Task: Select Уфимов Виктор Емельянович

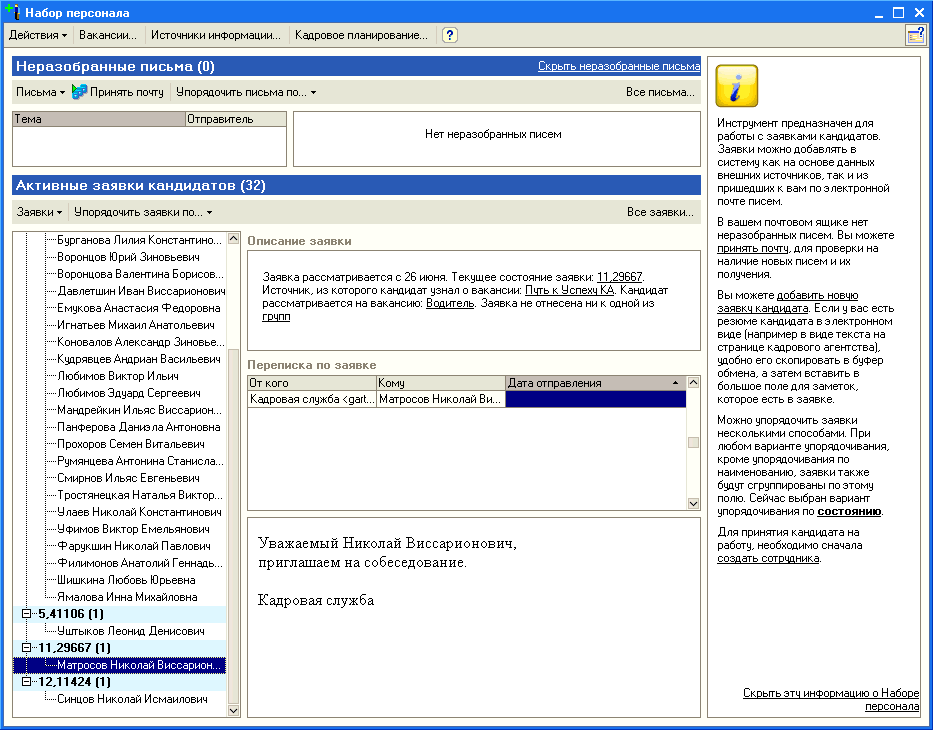Action: pyautogui.click(x=133, y=529)
